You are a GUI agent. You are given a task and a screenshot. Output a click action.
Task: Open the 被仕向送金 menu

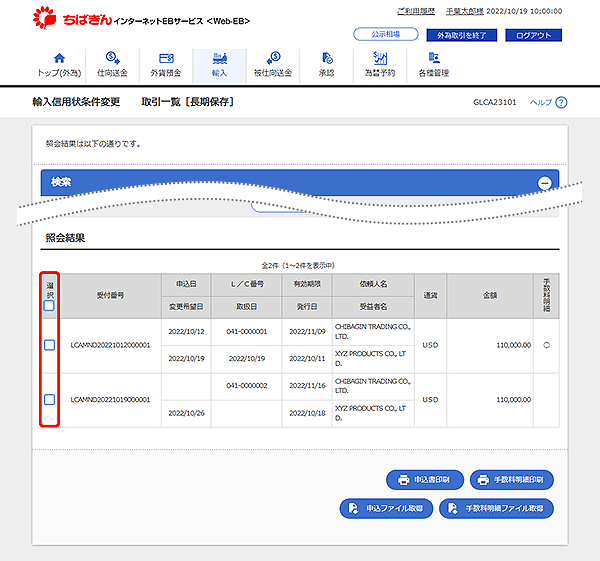[273, 65]
